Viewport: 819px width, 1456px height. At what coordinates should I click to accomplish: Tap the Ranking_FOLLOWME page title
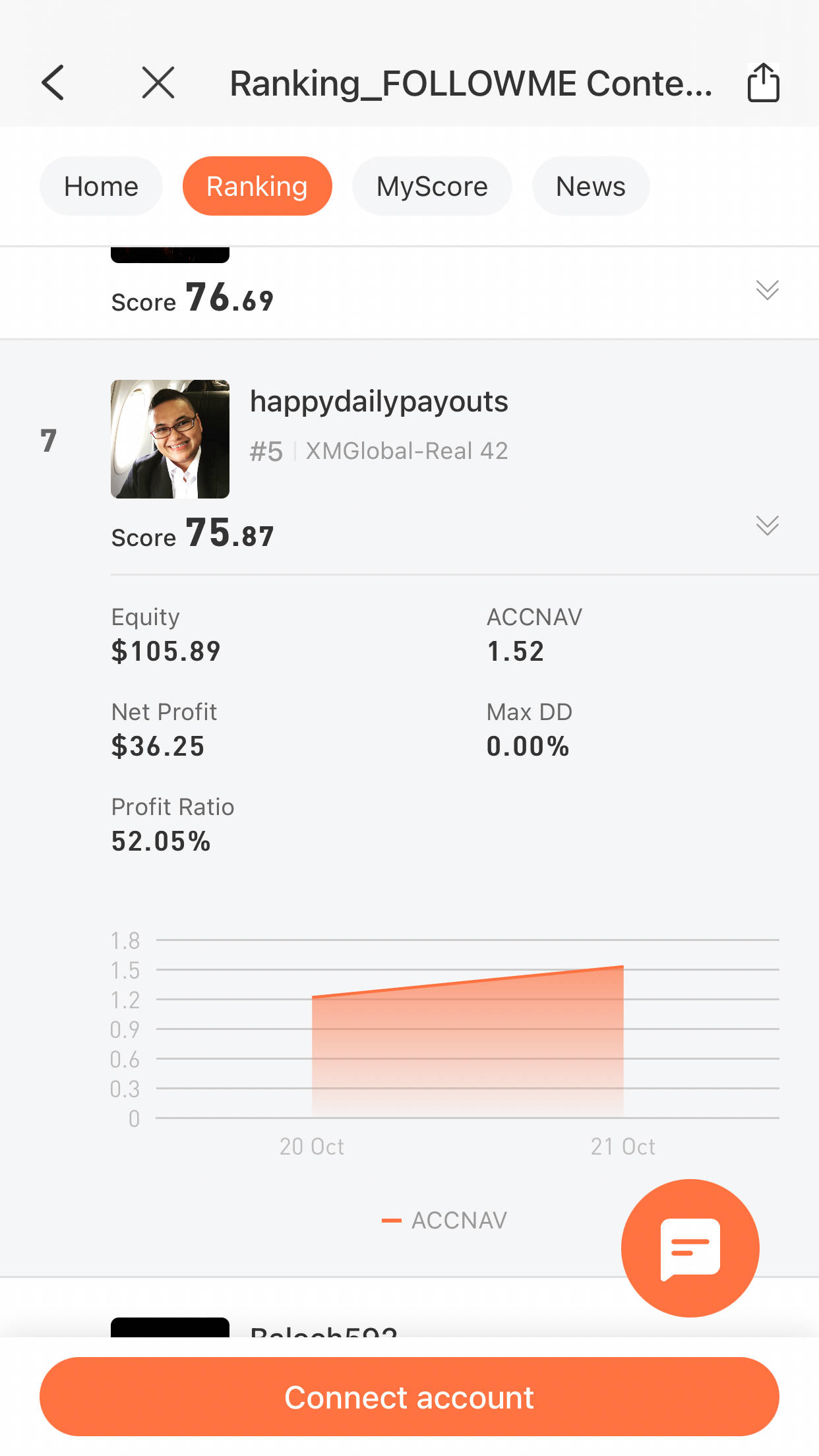(471, 84)
